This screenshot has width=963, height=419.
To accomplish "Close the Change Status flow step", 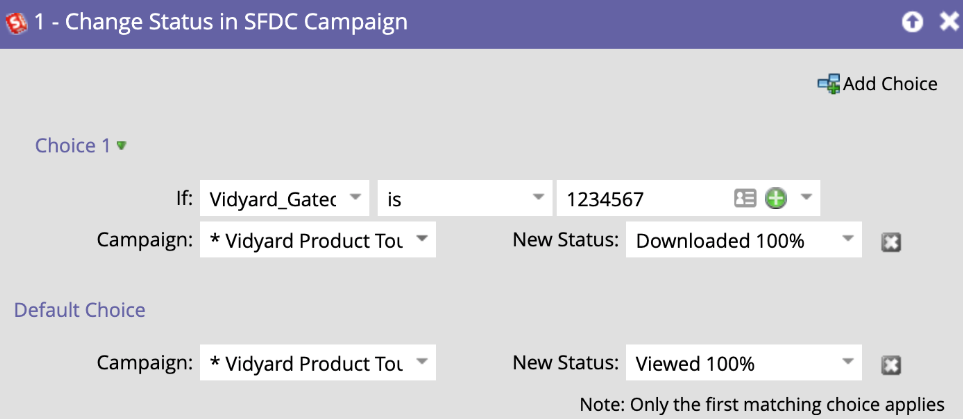I will pyautogui.click(x=949, y=23).
